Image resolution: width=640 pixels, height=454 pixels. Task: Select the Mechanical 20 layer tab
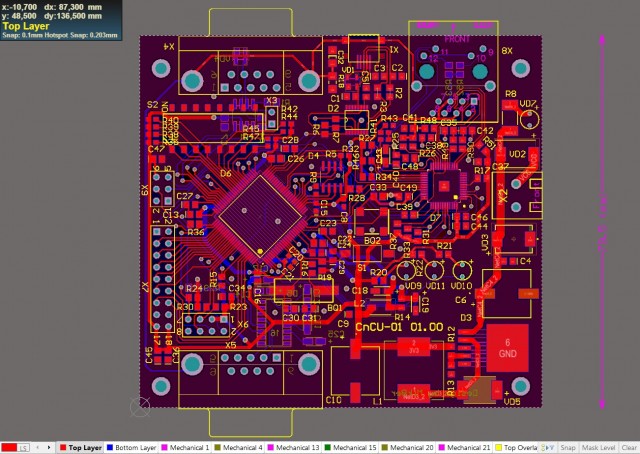(407, 448)
